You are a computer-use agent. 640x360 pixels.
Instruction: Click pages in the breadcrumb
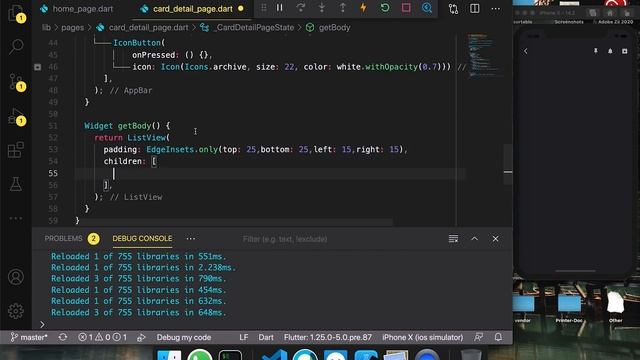coord(72,27)
